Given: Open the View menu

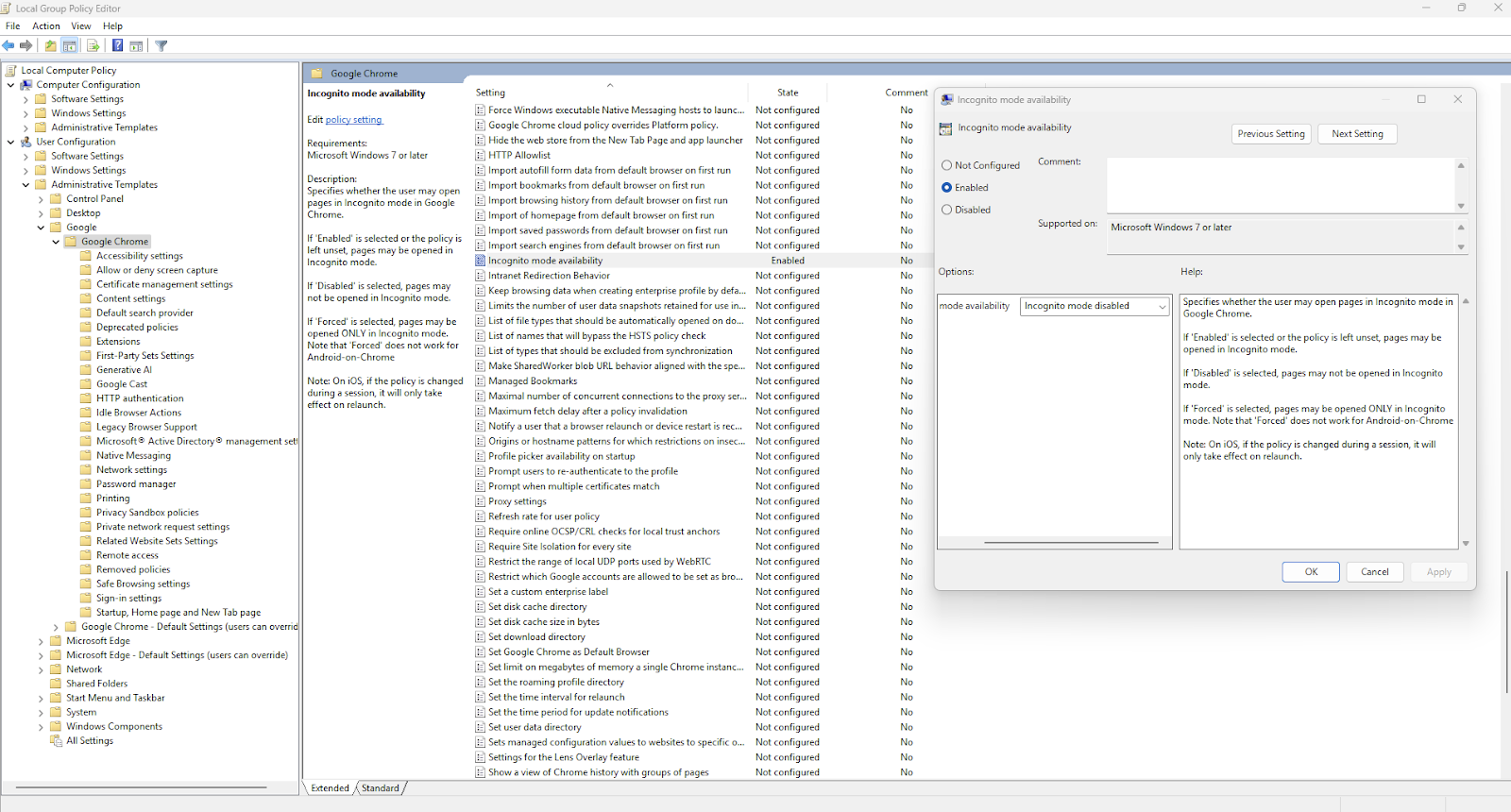Looking at the screenshot, I should coord(81,25).
